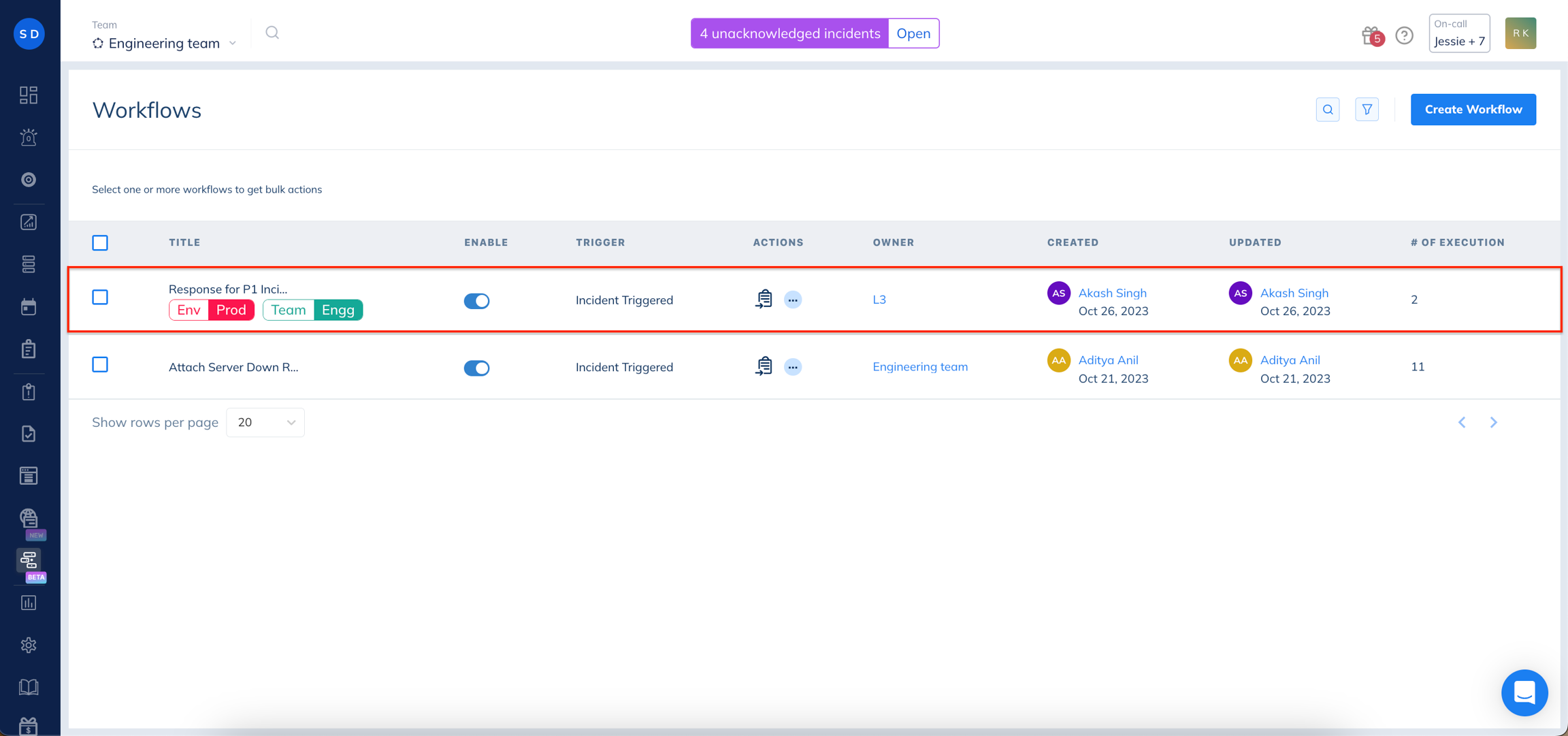
Task: Open the incidents siren icon in sidebar
Action: click(x=29, y=138)
